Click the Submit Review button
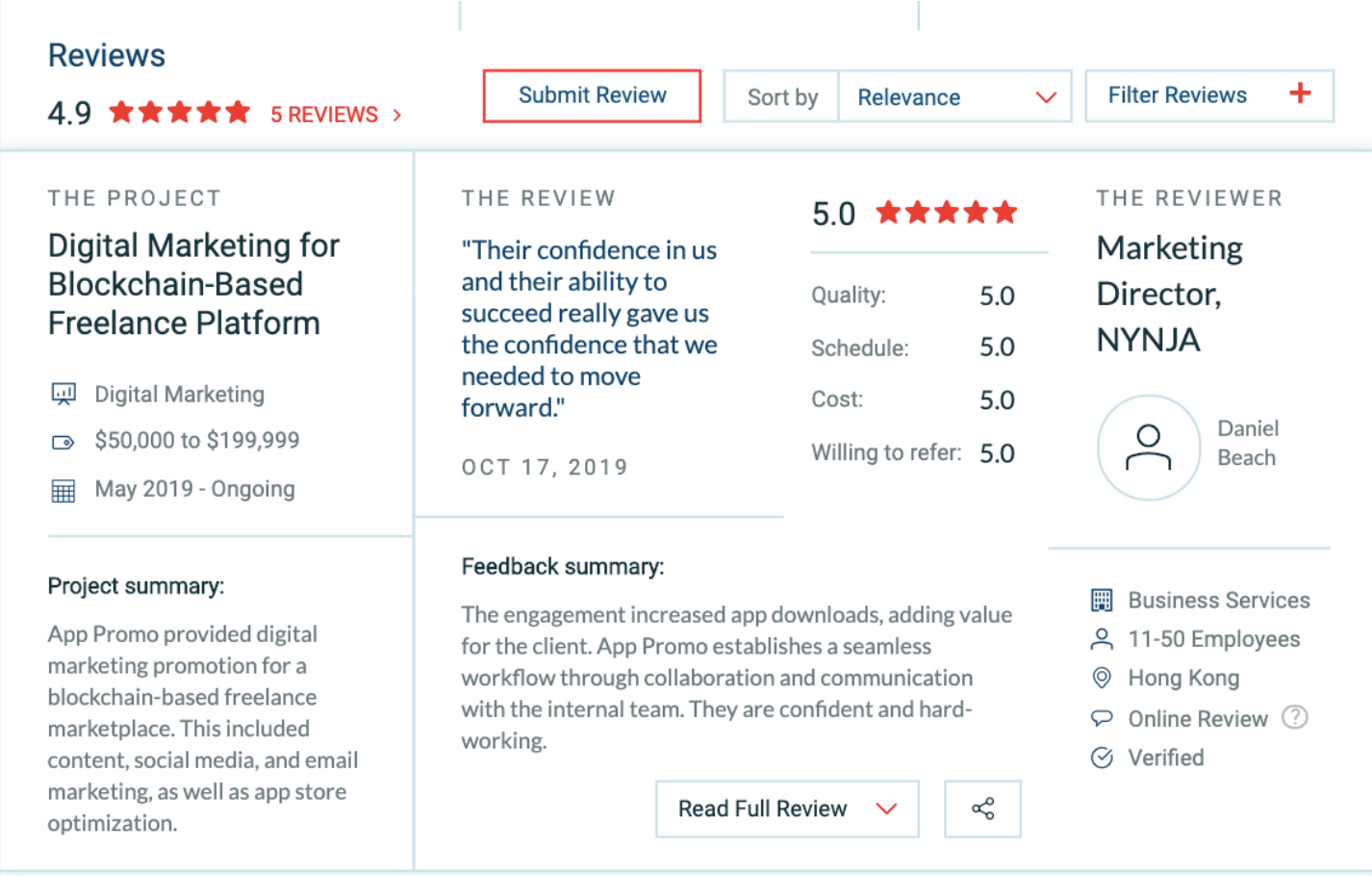The width and height of the screenshot is (1372, 876). click(592, 95)
